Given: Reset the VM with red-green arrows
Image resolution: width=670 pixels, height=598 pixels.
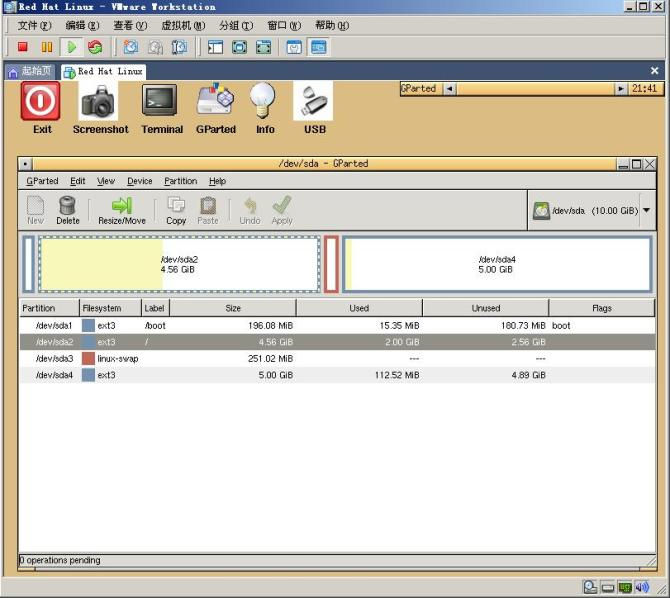Looking at the screenshot, I should point(95,47).
